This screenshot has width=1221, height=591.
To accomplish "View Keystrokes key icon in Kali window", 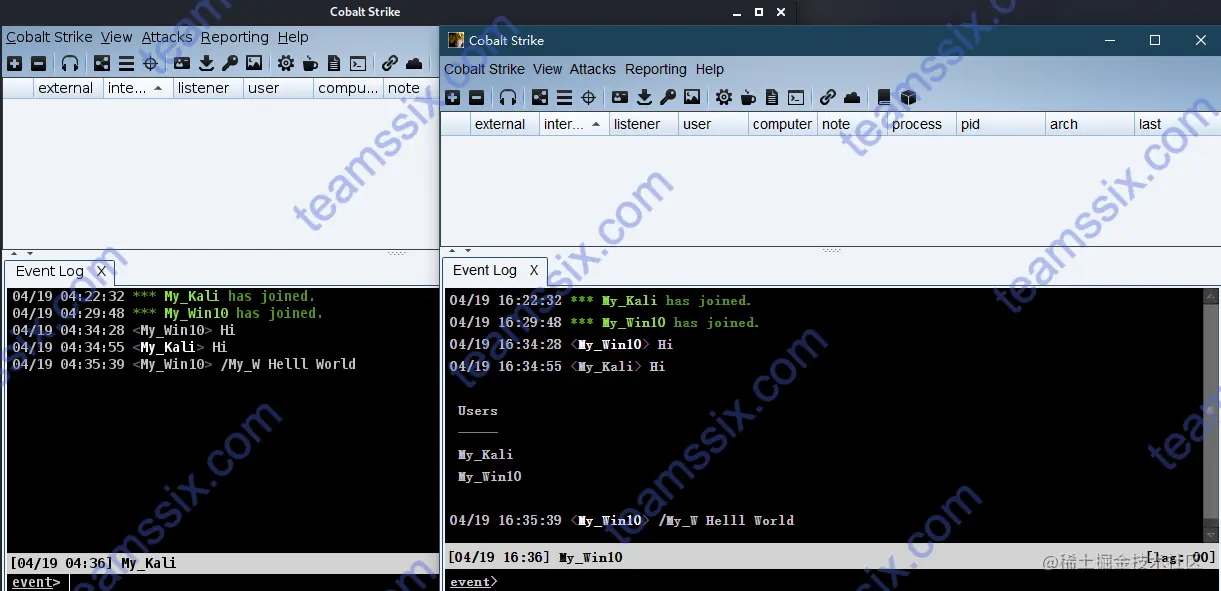I will tap(230, 63).
